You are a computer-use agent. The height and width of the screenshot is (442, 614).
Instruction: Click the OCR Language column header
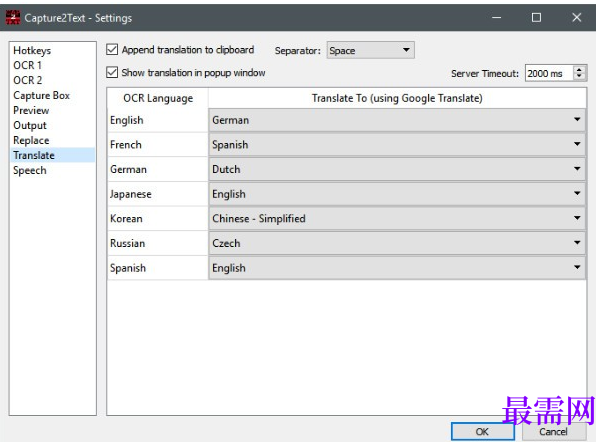click(x=158, y=98)
